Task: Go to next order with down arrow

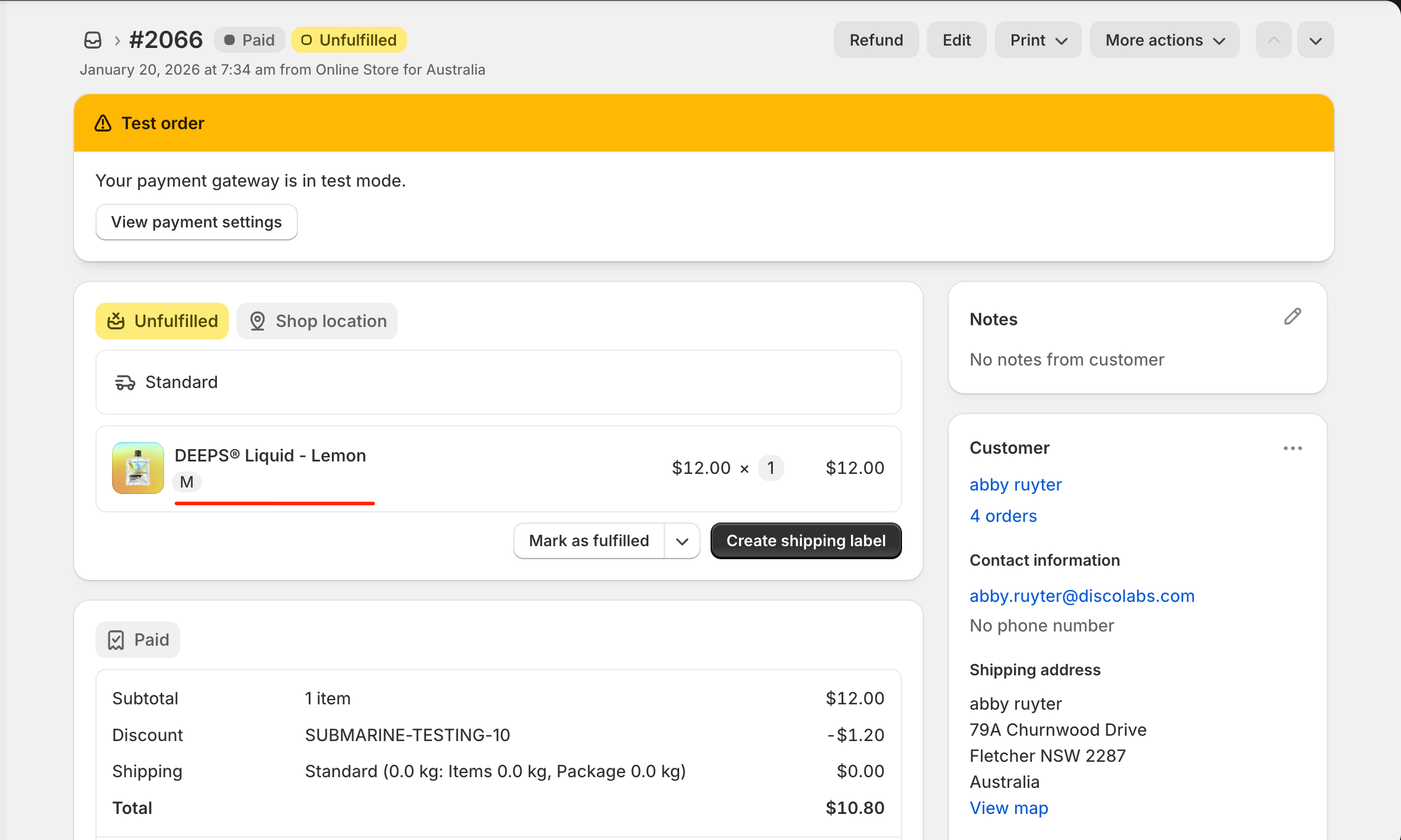Action: (x=1316, y=40)
